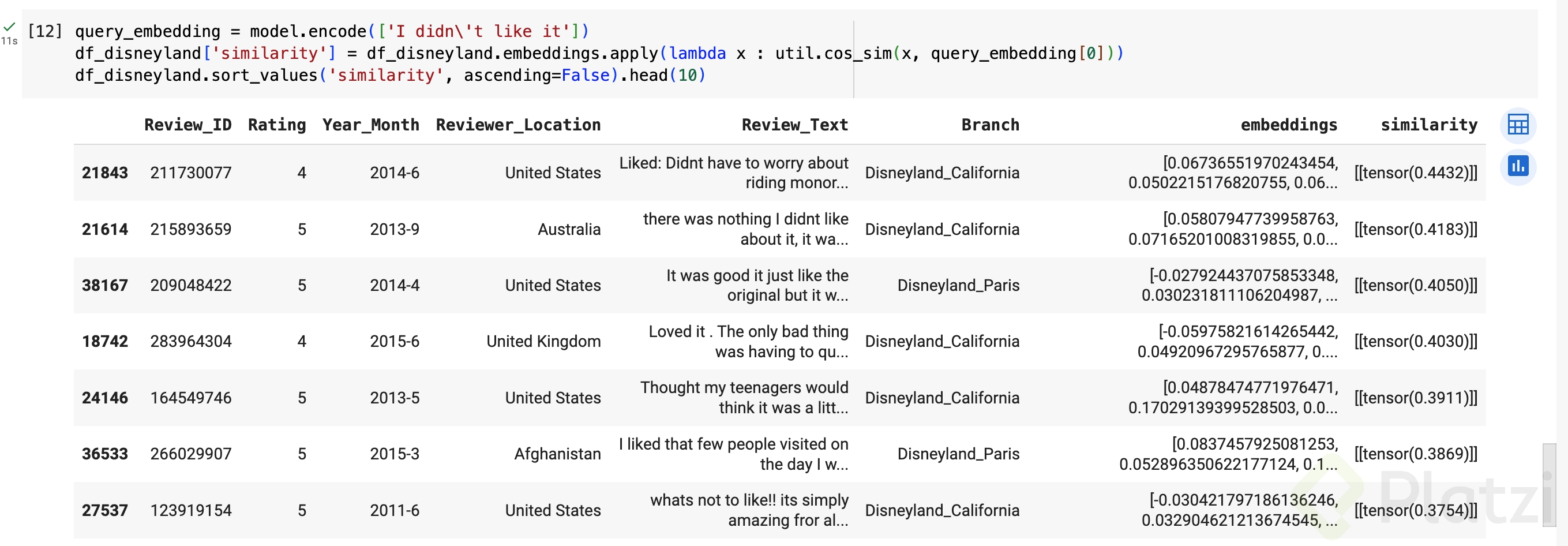Click into the query_embedding code line

tap(331, 31)
